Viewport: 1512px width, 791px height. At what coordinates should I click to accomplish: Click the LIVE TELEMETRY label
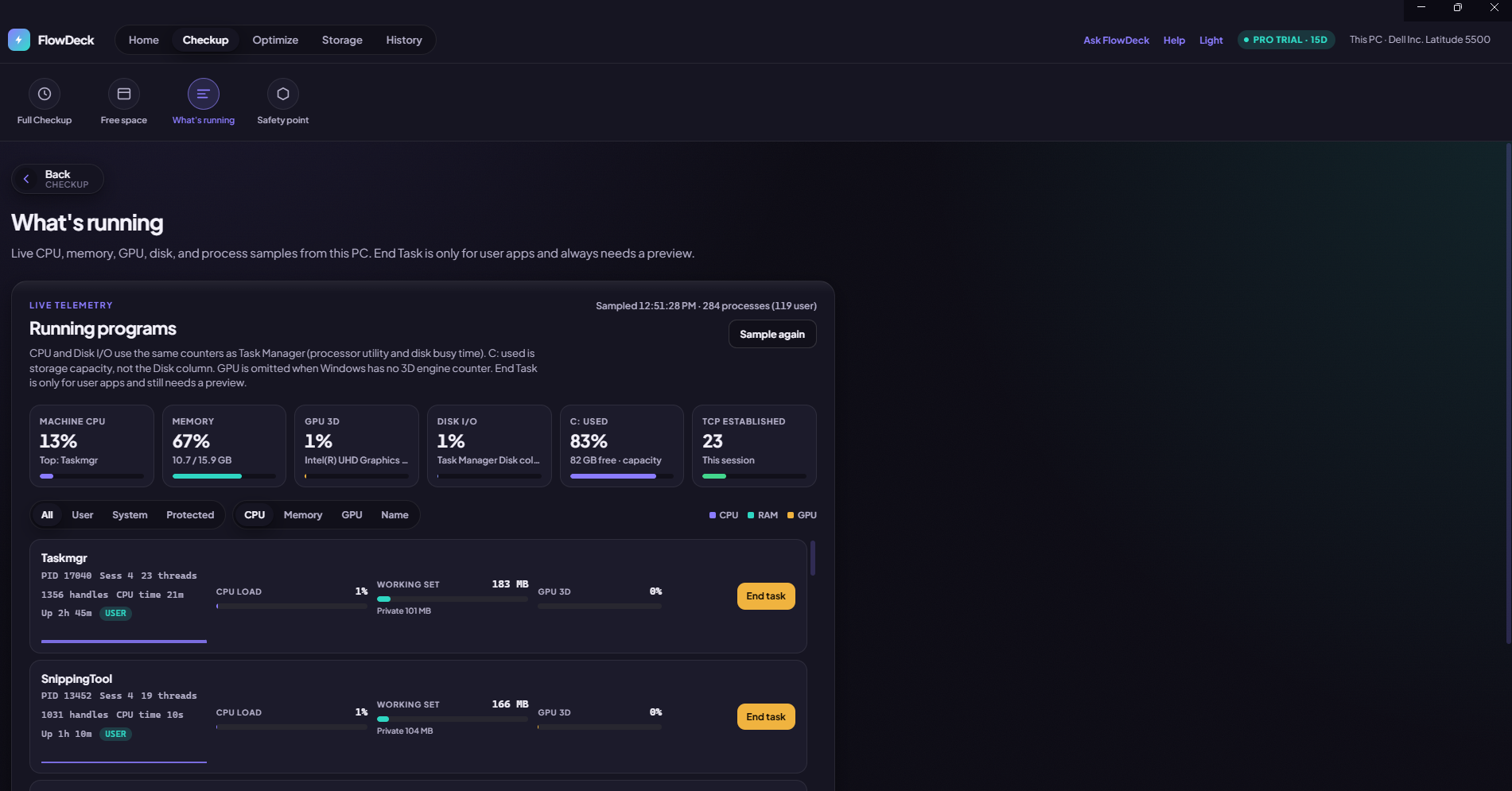click(71, 305)
